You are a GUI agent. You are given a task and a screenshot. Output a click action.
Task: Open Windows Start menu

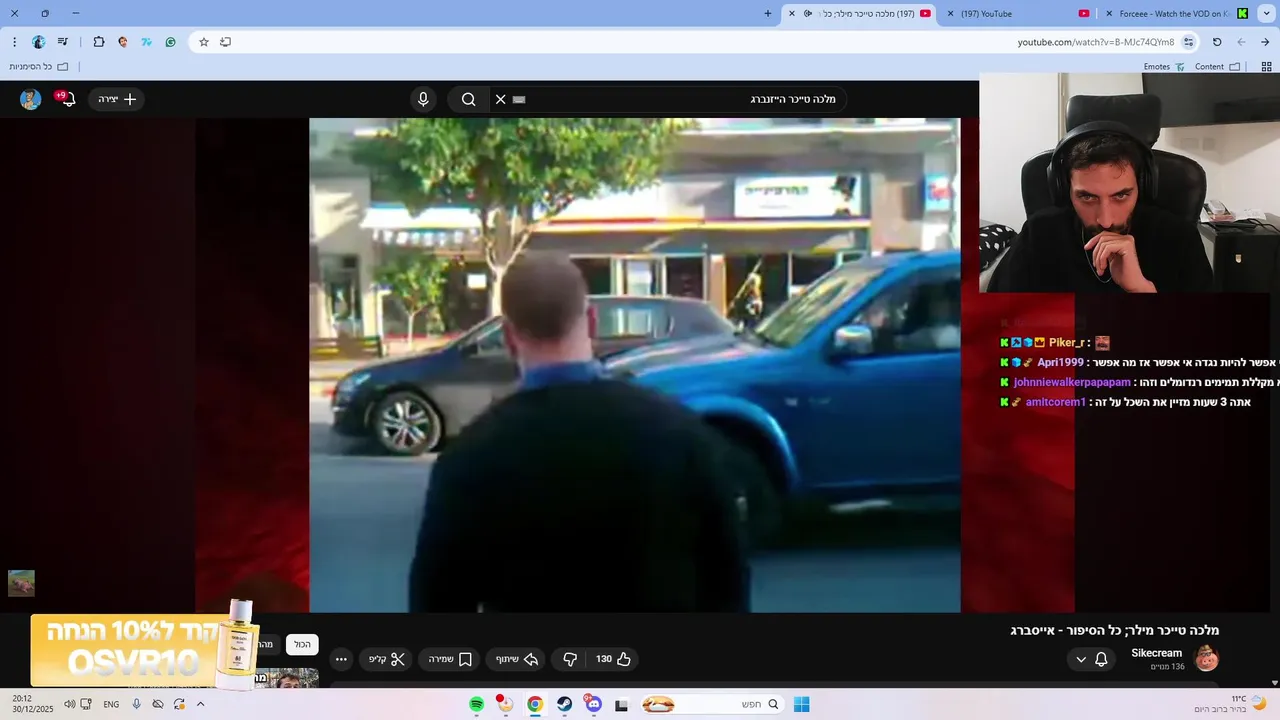pyautogui.click(x=801, y=704)
